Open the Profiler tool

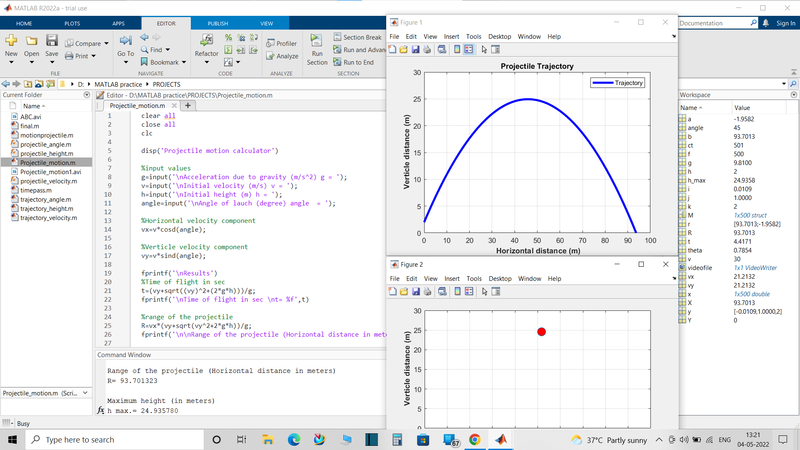pyautogui.click(x=280, y=44)
